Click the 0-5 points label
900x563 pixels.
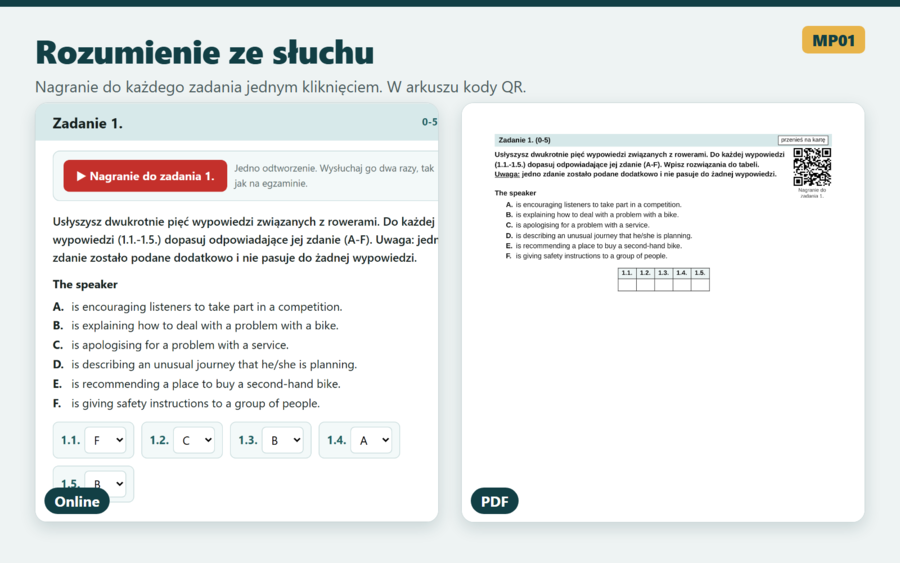tap(429, 122)
